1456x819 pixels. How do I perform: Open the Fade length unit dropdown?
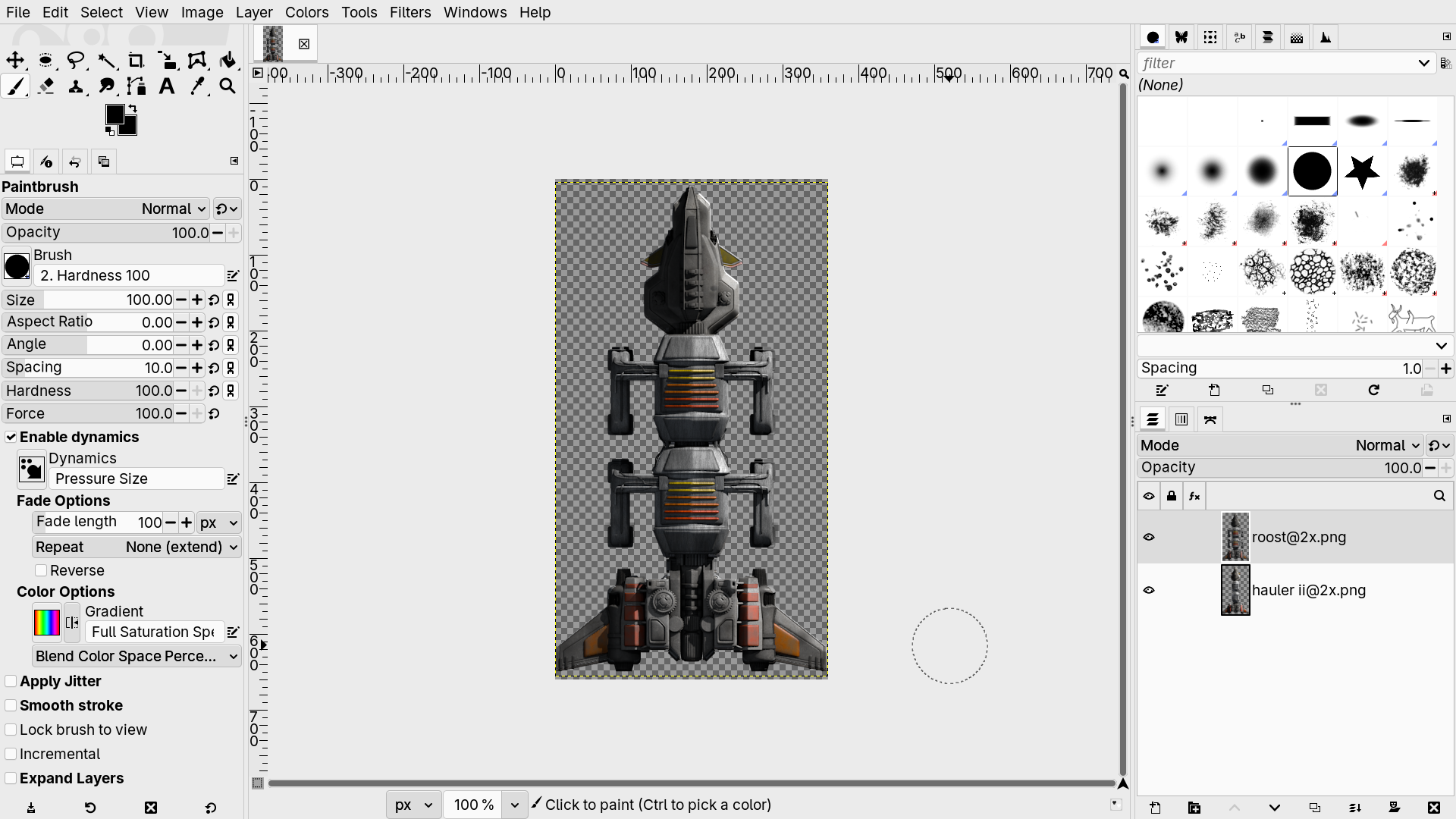[x=218, y=522]
